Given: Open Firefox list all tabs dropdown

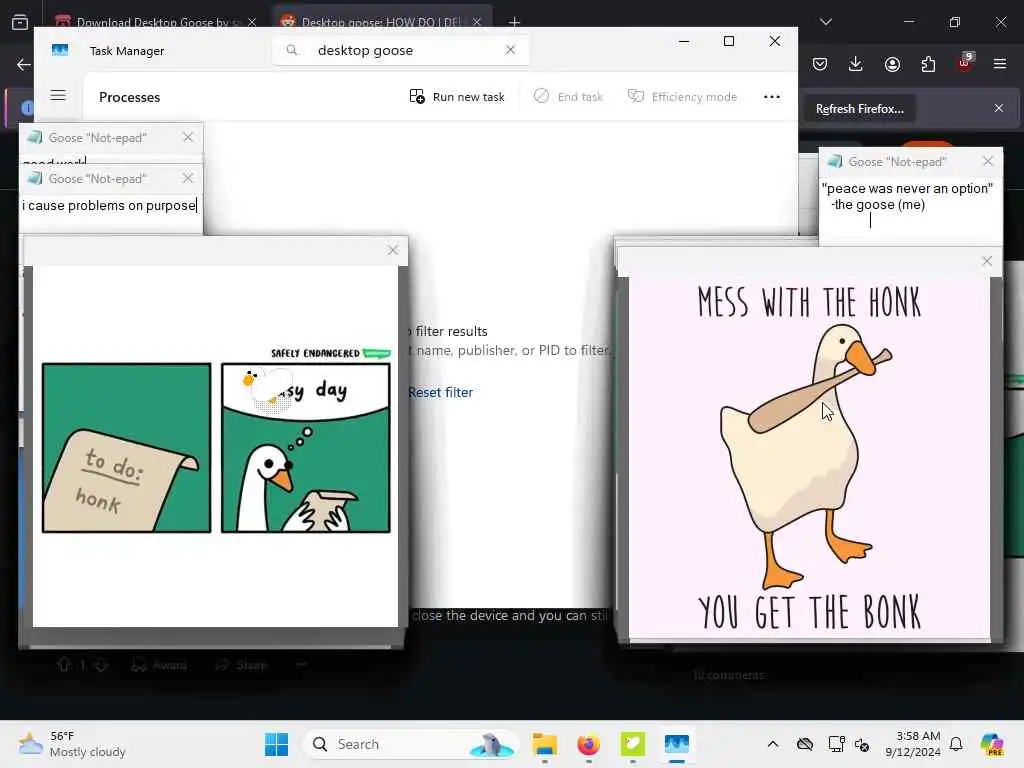Looking at the screenshot, I should (x=825, y=22).
